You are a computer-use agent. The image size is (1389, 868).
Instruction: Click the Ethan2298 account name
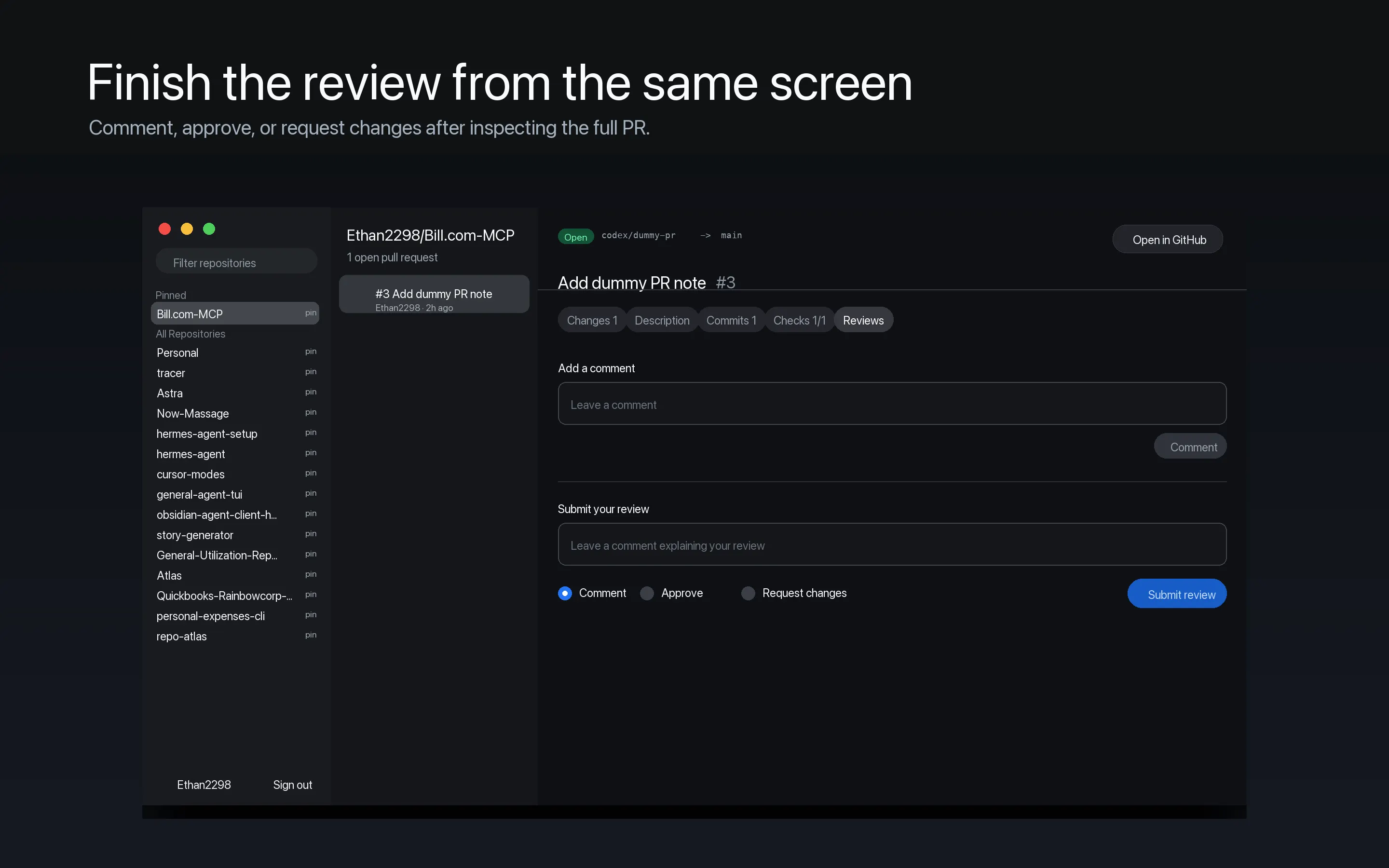[204, 785]
